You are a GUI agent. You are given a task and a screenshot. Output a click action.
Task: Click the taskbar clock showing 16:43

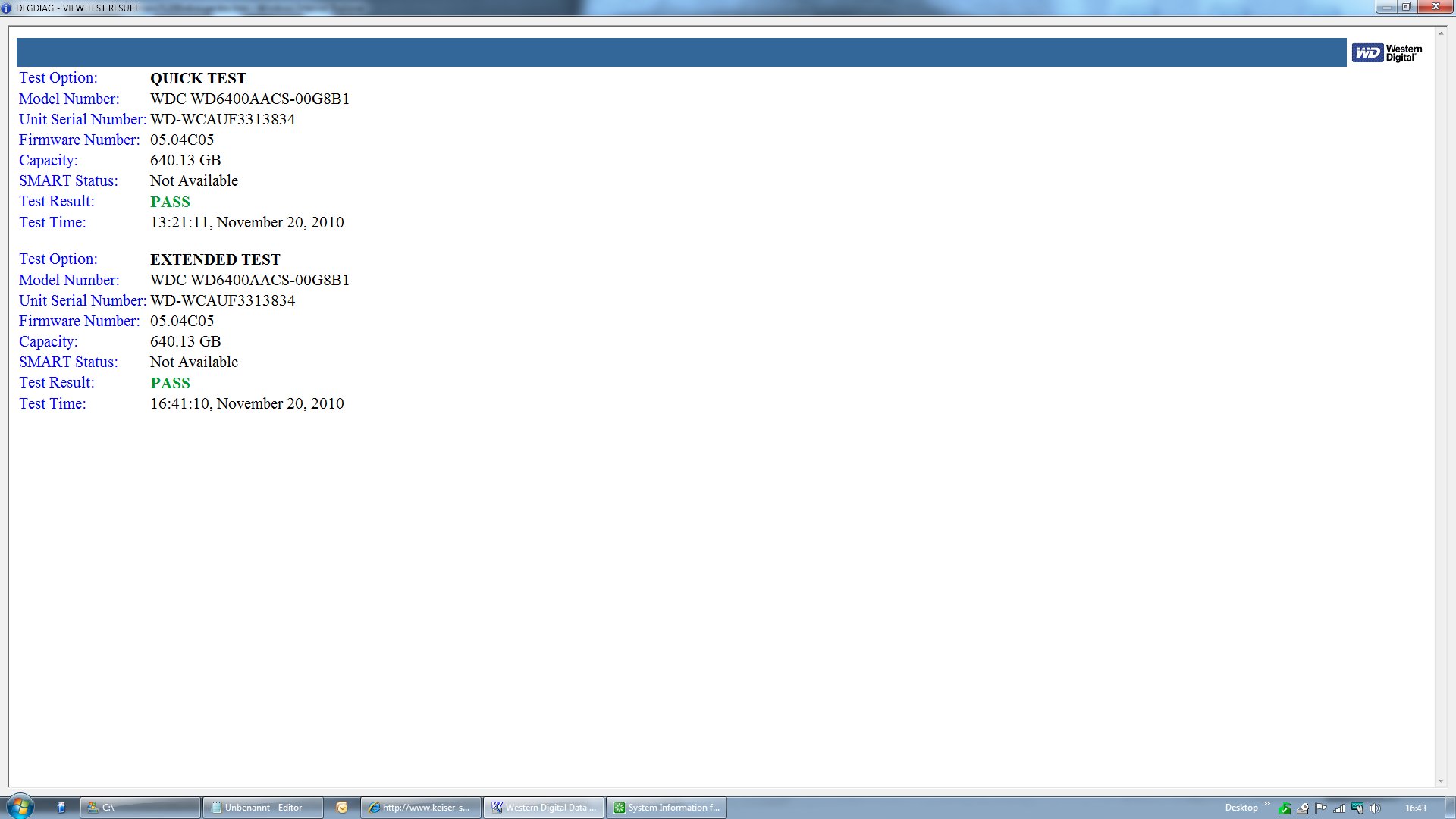1415,808
